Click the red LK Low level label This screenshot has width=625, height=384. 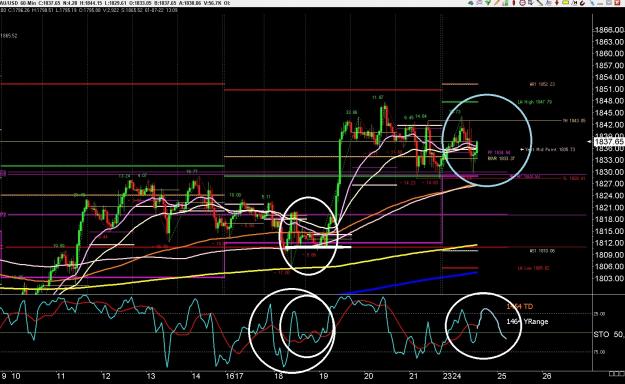[x=533, y=268]
